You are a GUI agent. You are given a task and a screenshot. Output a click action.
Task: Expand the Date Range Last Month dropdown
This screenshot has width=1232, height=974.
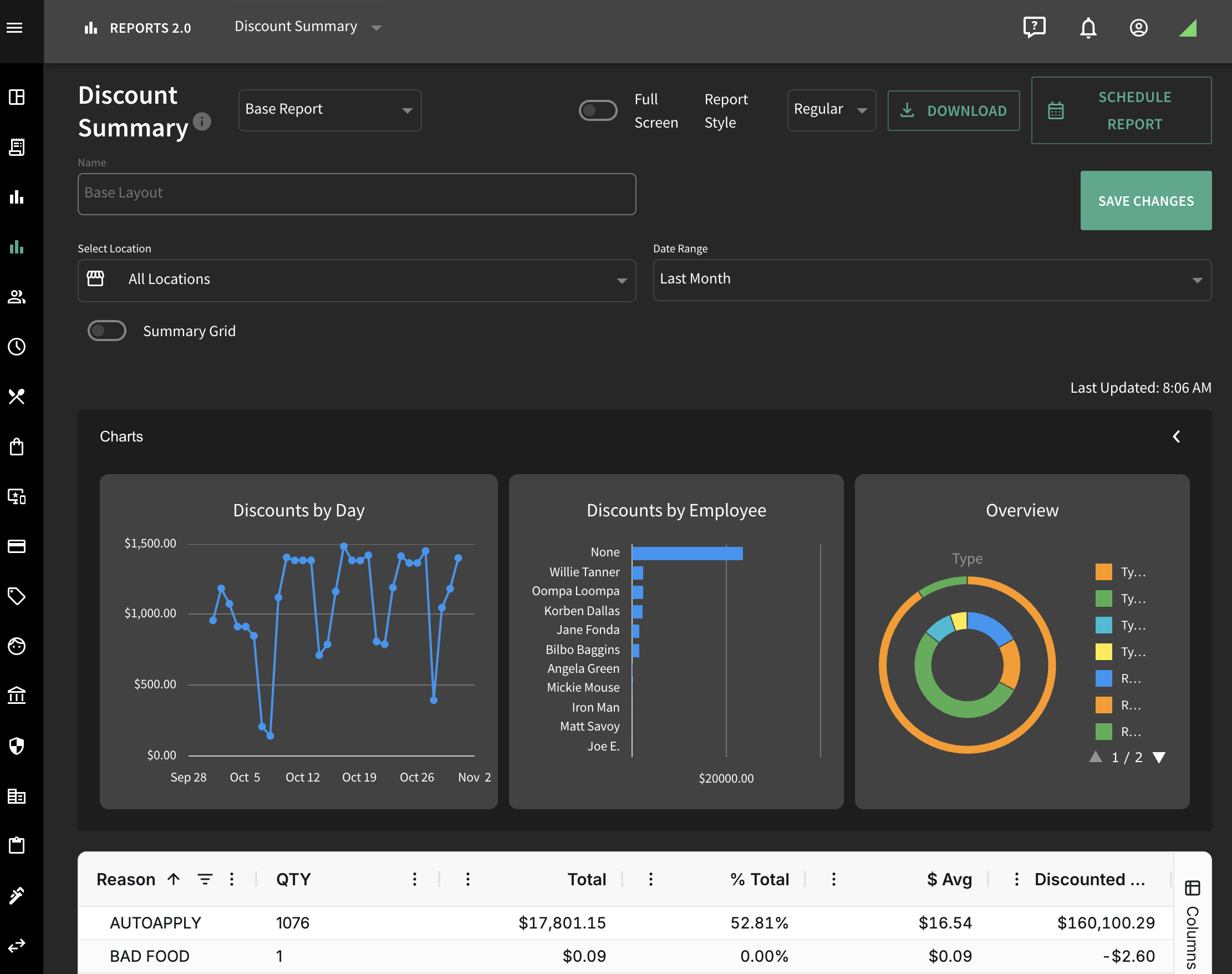click(x=931, y=280)
